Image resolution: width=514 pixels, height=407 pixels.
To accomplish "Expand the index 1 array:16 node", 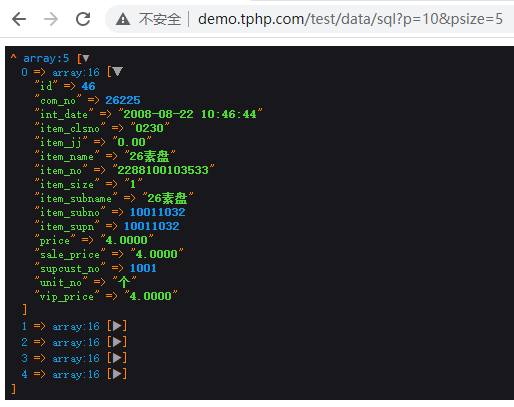I will pos(117,326).
